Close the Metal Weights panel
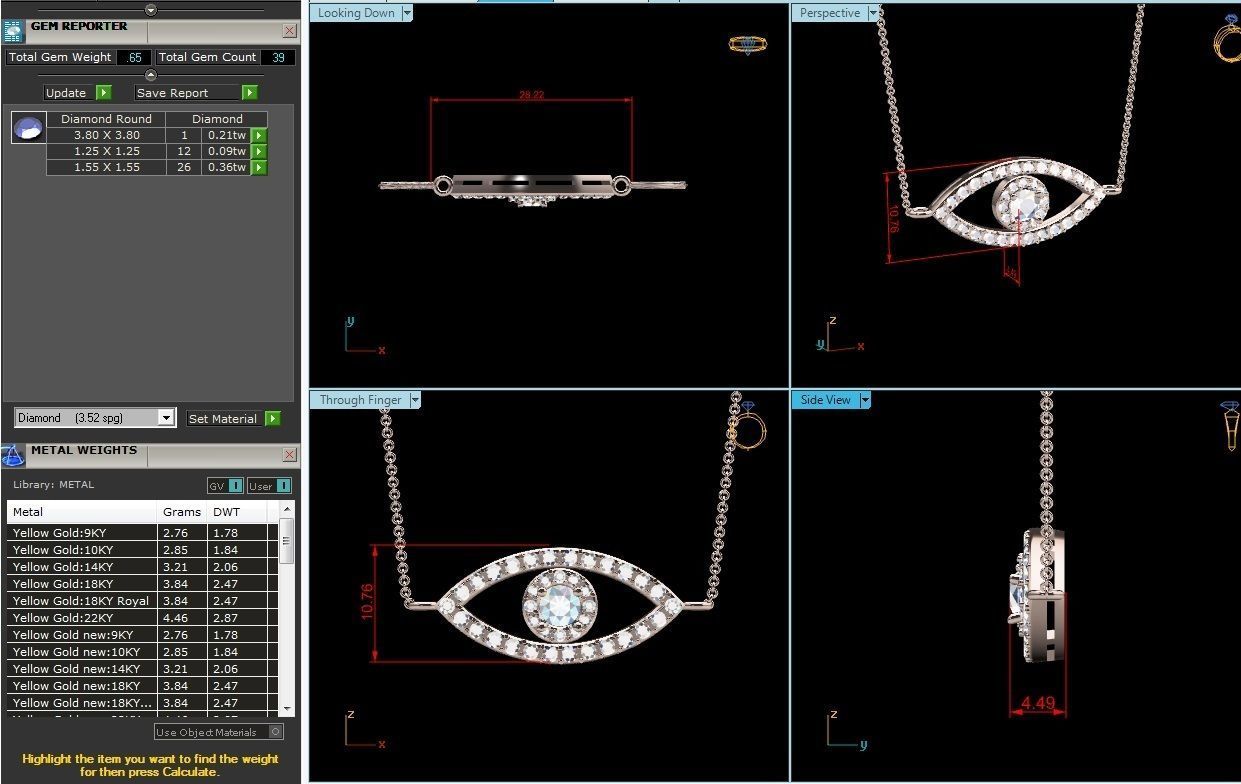Viewport: 1241px width, 784px height. tap(290, 455)
